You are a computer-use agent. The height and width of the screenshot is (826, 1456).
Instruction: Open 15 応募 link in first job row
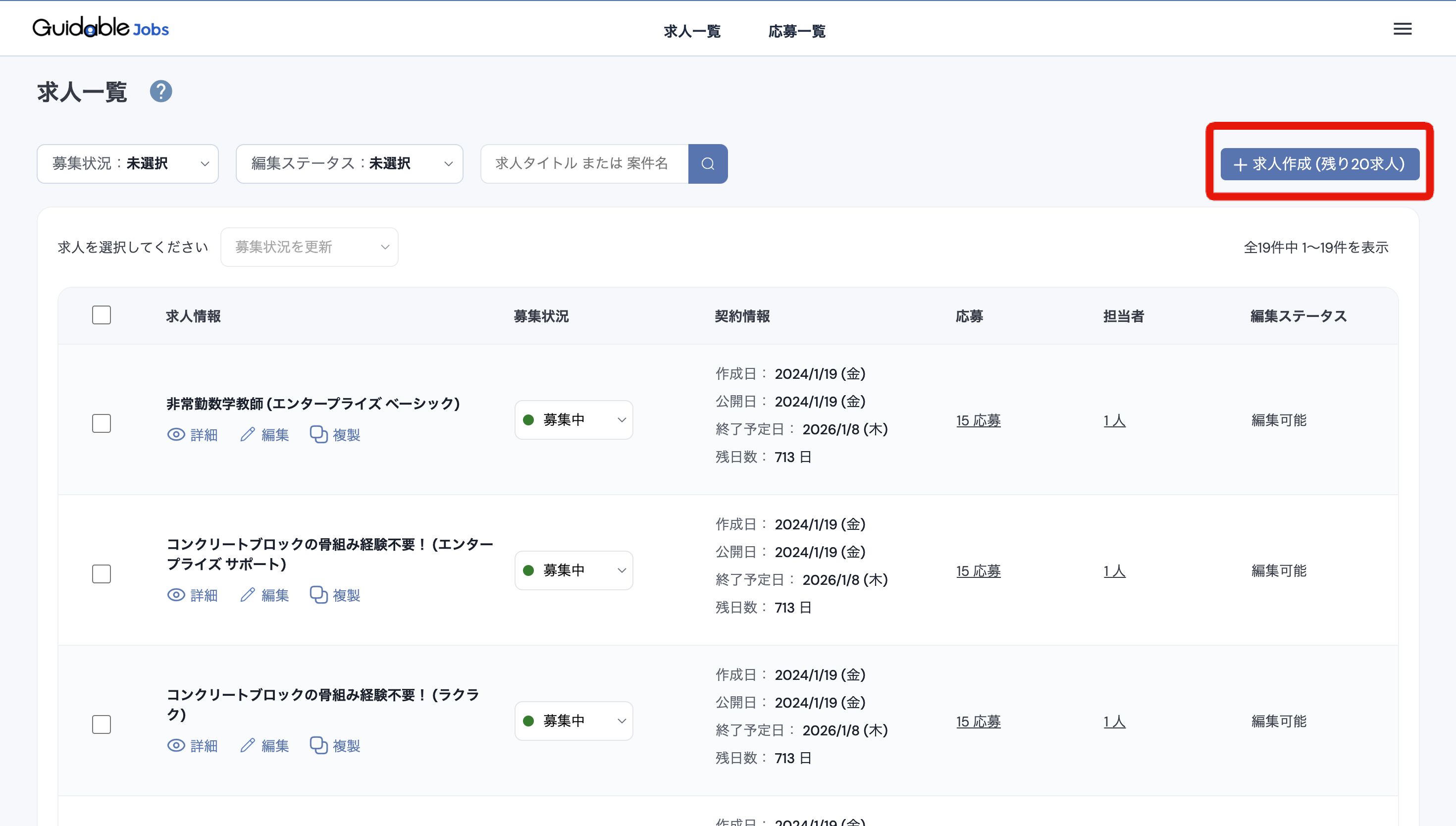click(x=978, y=420)
